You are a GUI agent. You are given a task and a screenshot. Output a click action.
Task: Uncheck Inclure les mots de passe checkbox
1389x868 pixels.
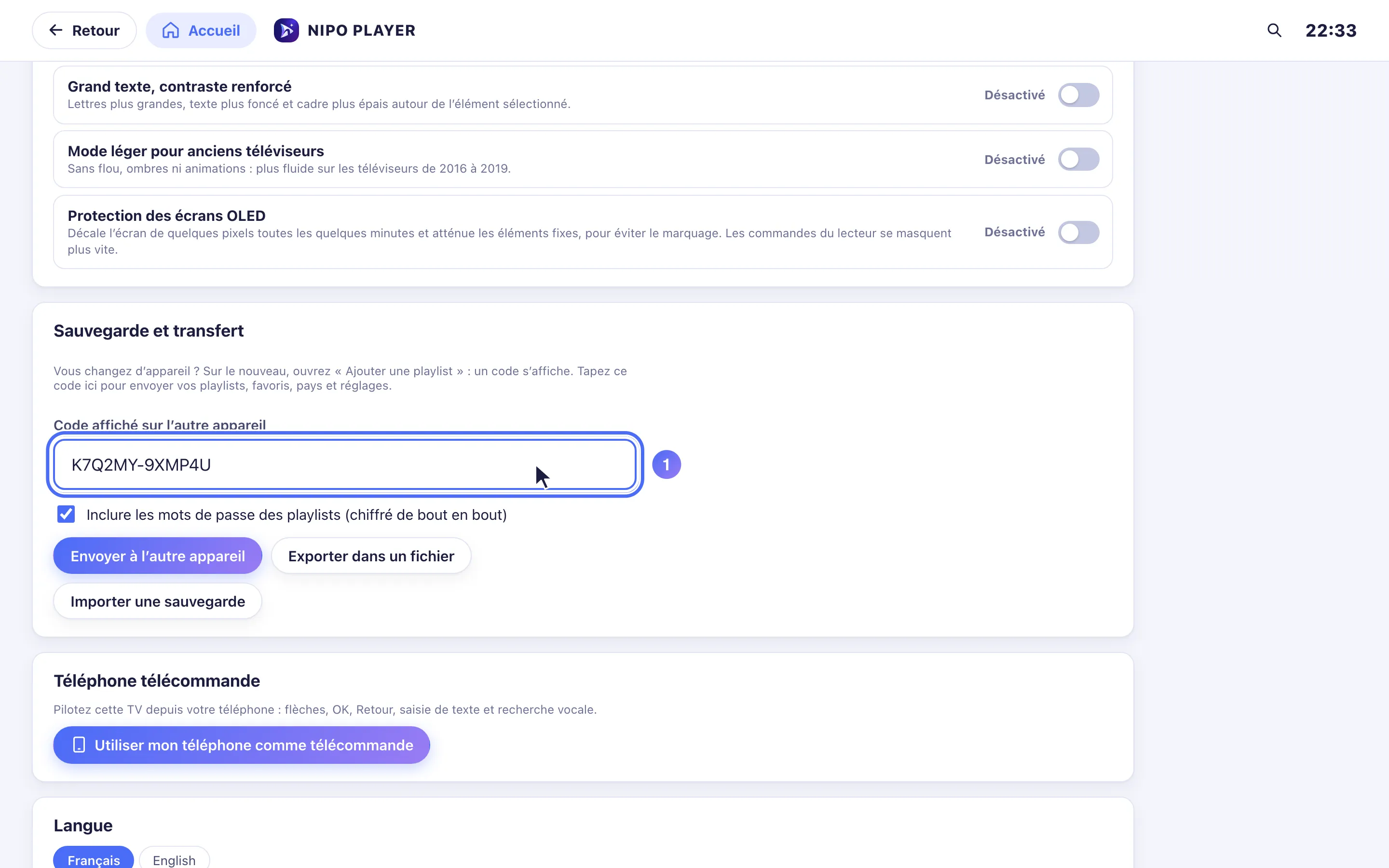[66, 515]
